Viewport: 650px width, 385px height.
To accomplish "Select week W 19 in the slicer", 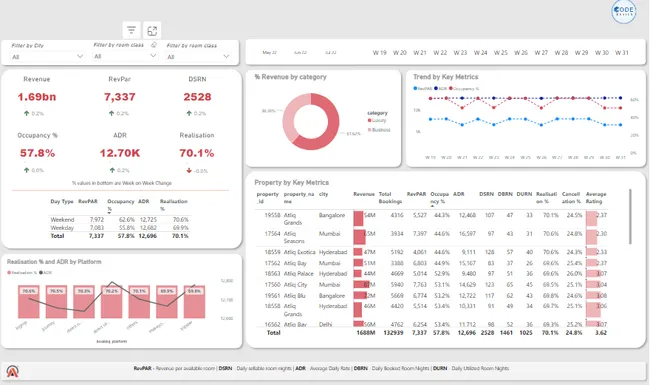I will point(379,53).
